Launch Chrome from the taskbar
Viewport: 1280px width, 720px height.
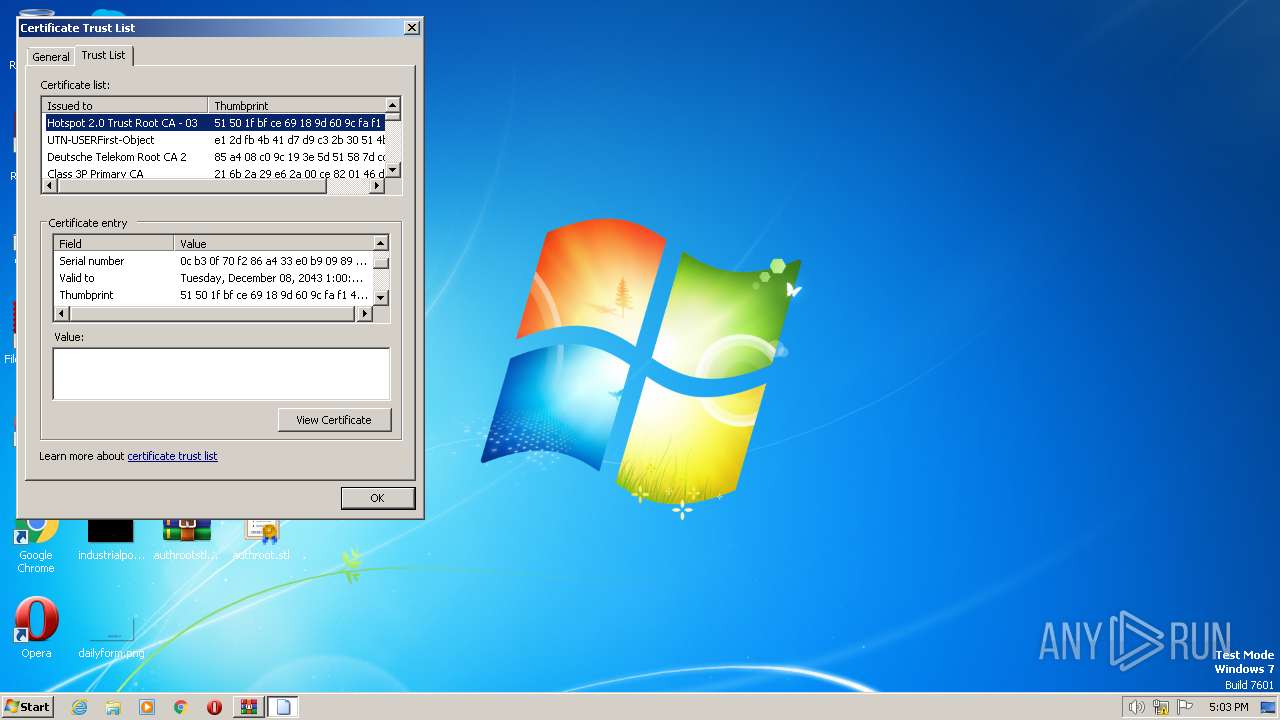tap(181, 707)
